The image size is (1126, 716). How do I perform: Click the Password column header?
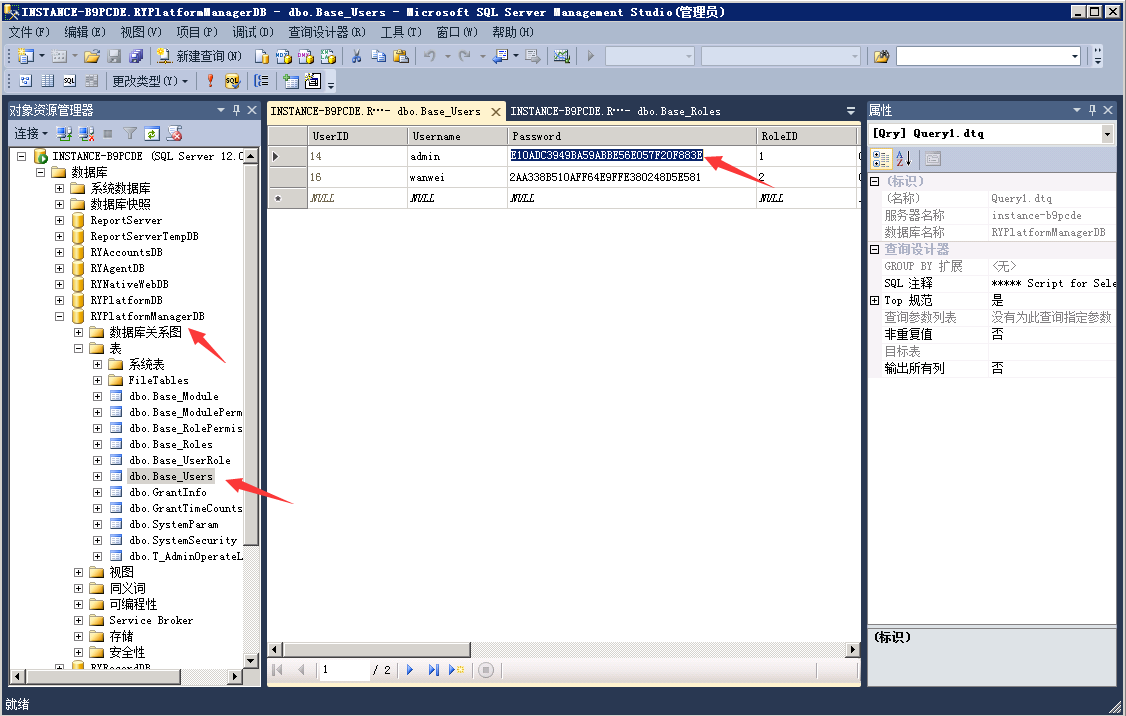(x=632, y=136)
